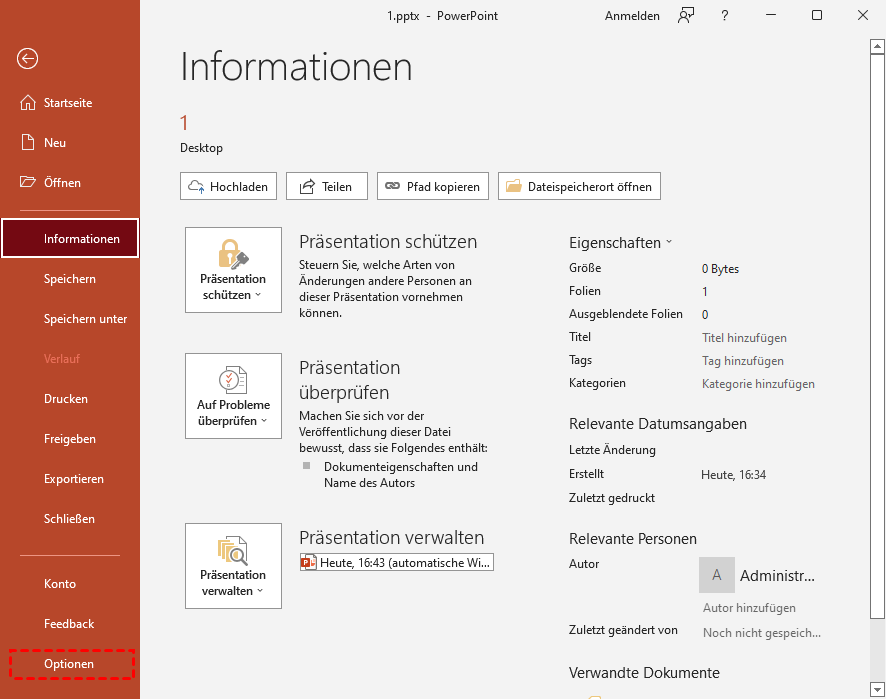
Task: Click the padlock and key icon
Action: [x=233, y=254]
